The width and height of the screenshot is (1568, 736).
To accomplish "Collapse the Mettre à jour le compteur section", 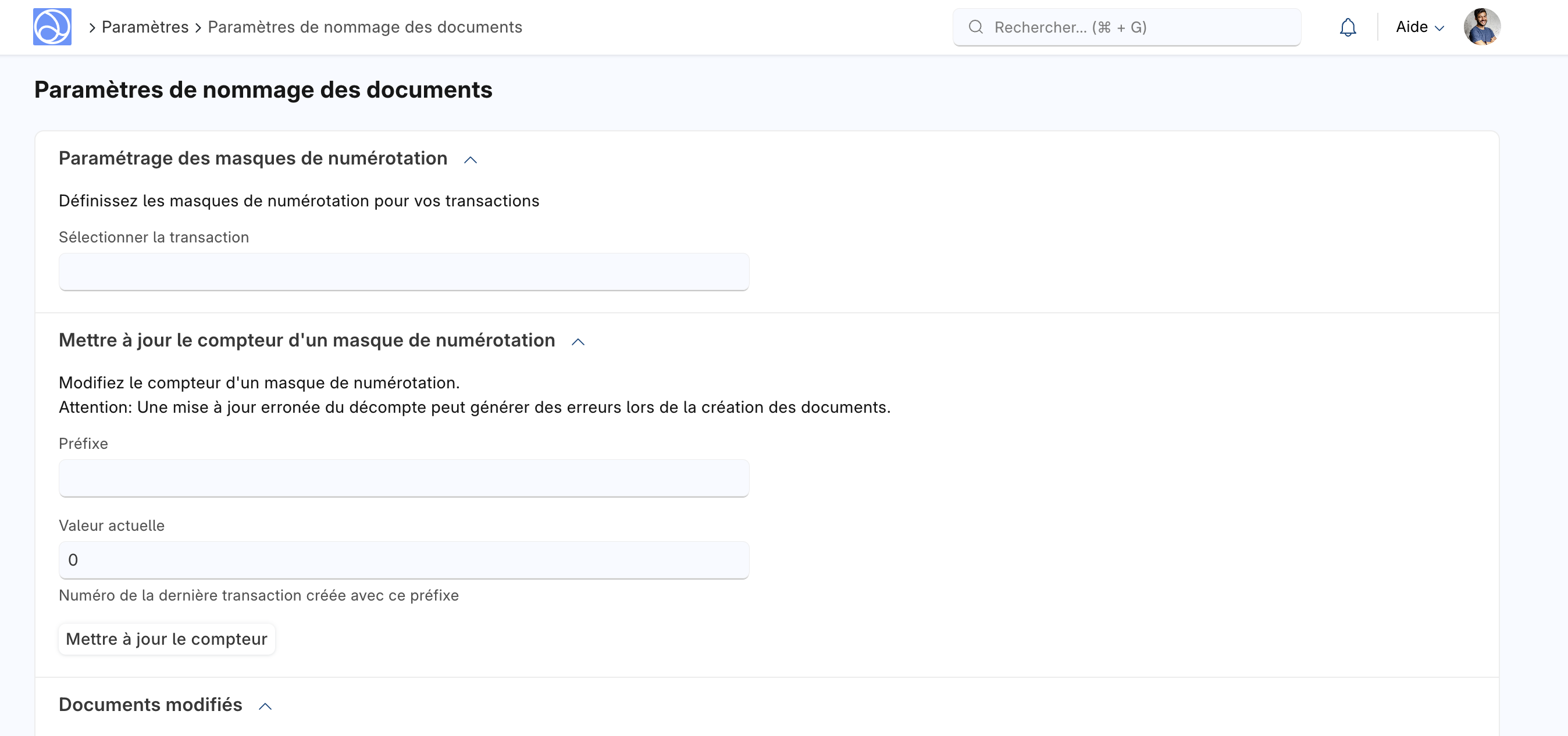I will point(578,342).
